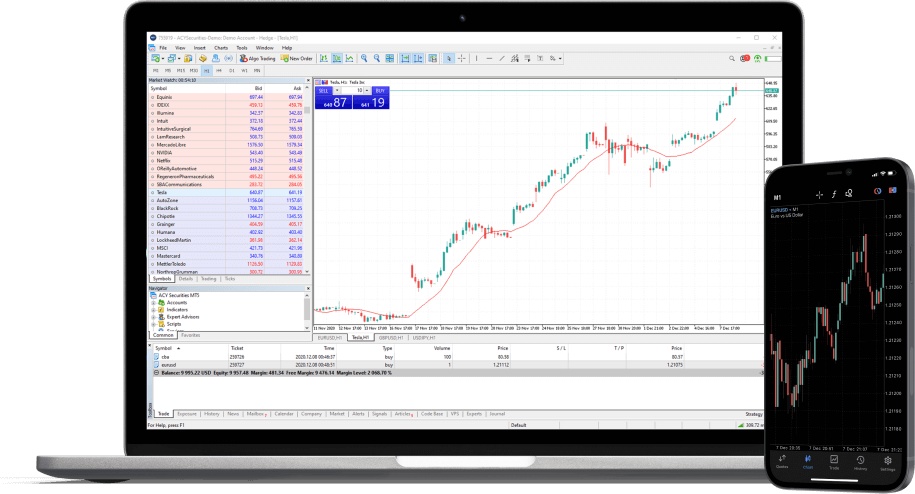Expand Accounts in Navigator tree
The height and width of the screenshot is (494, 915).
153,303
